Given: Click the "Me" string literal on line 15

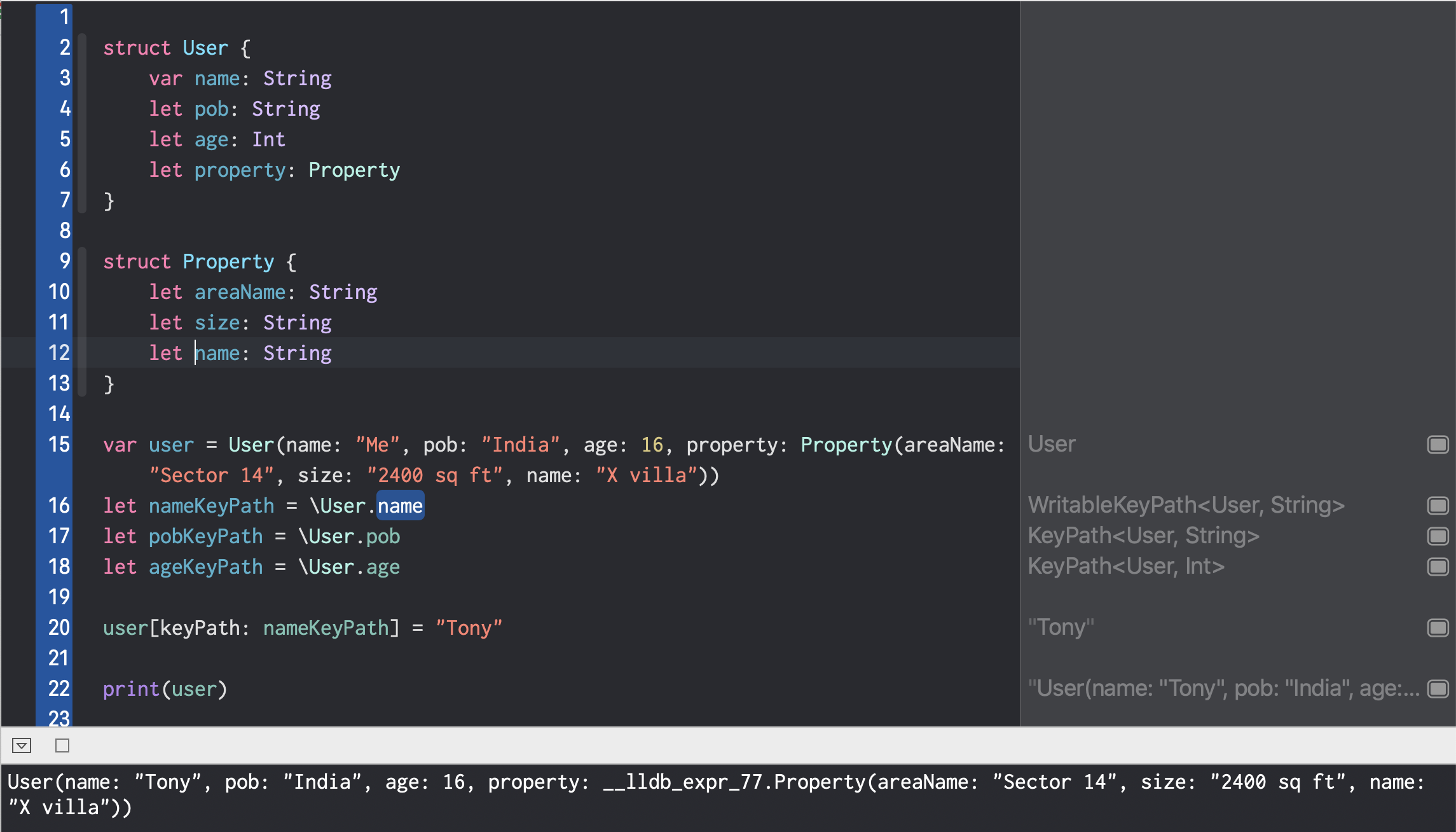Looking at the screenshot, I should pyautogui.click(x=376, y=444).
